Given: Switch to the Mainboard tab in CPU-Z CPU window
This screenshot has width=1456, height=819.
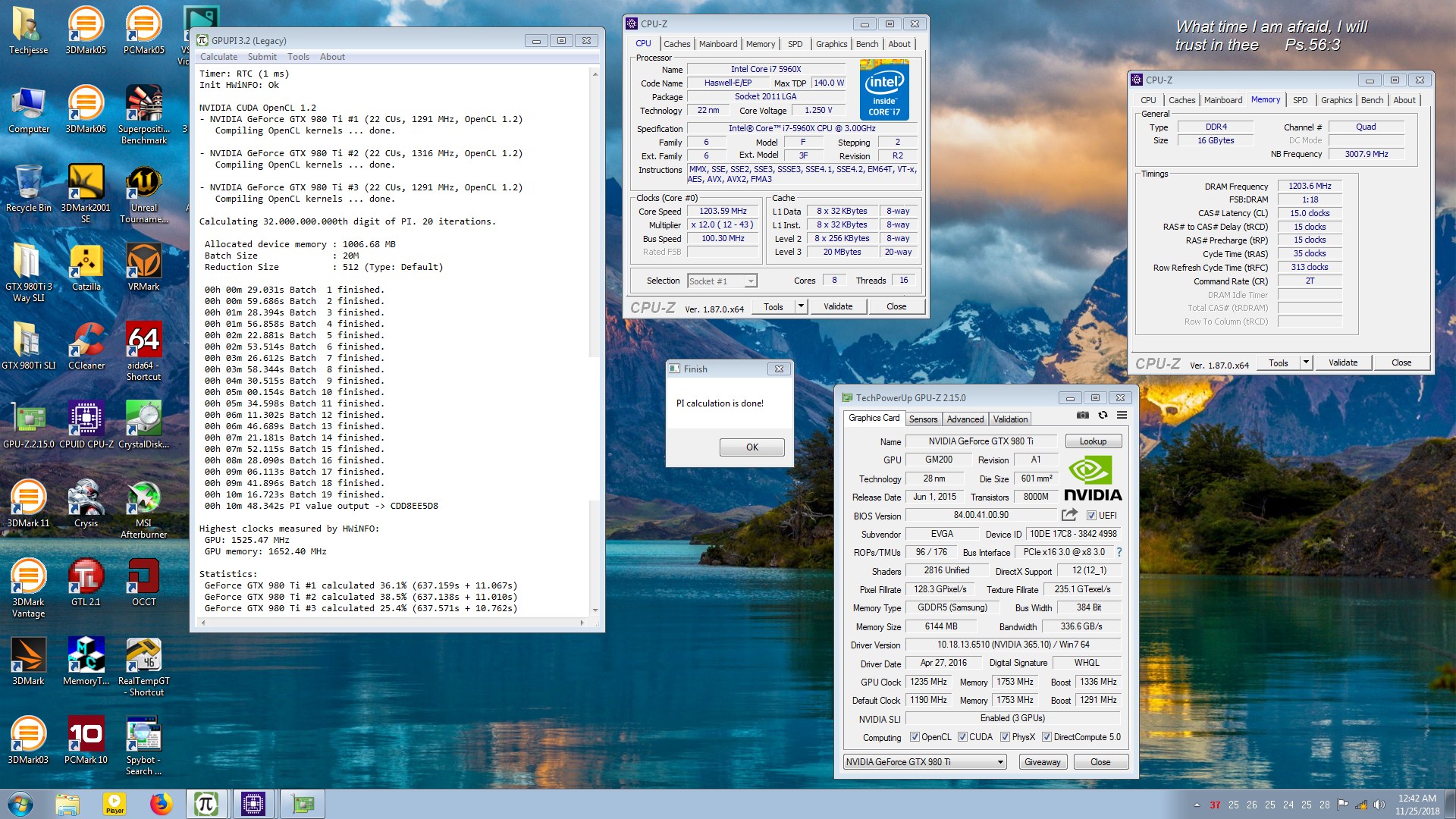Looking at the screenshot, I should (718, 44).
